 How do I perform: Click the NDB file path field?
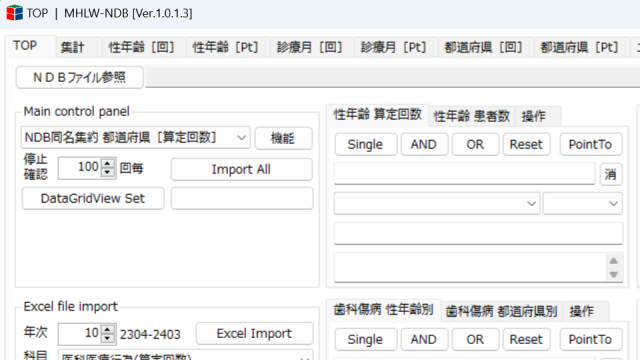click(393, 77)
